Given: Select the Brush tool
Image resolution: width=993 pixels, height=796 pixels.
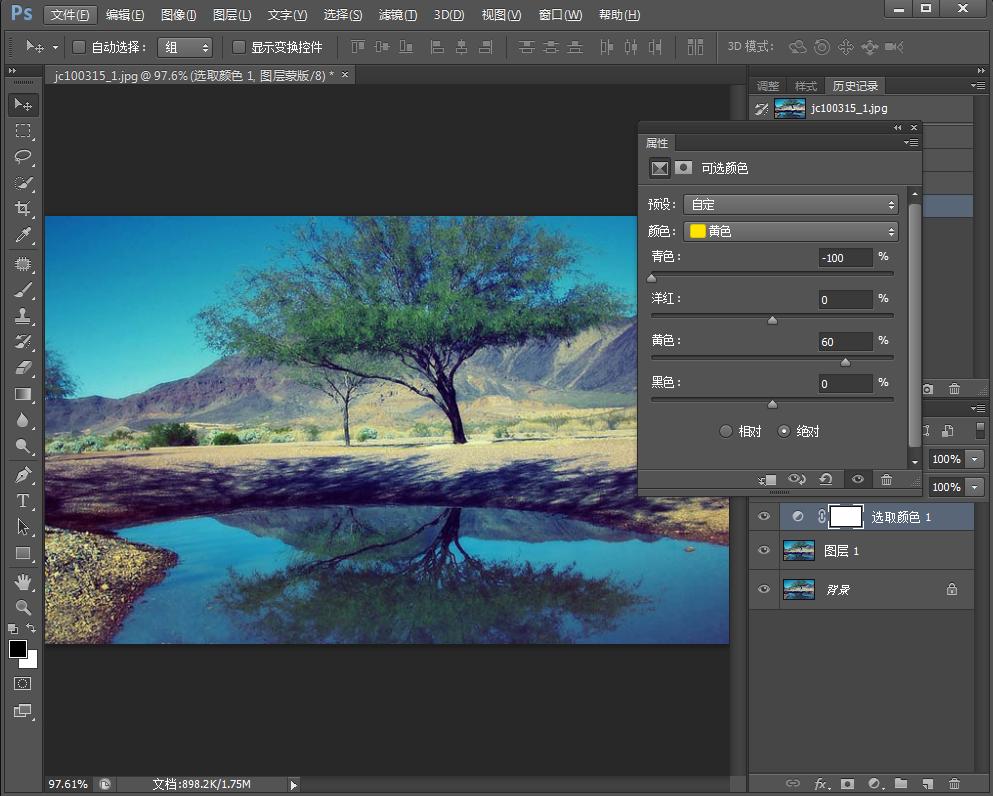Looking at the screenshot, I should click(x=23, y=290).
